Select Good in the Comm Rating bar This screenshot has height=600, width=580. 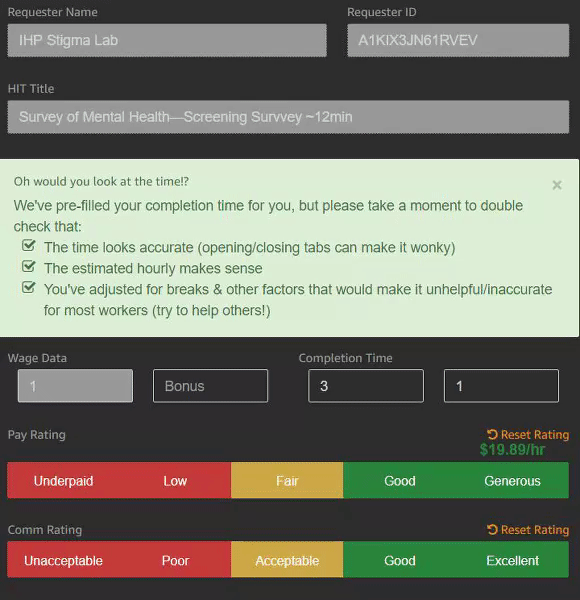click(x=400, y=560)
